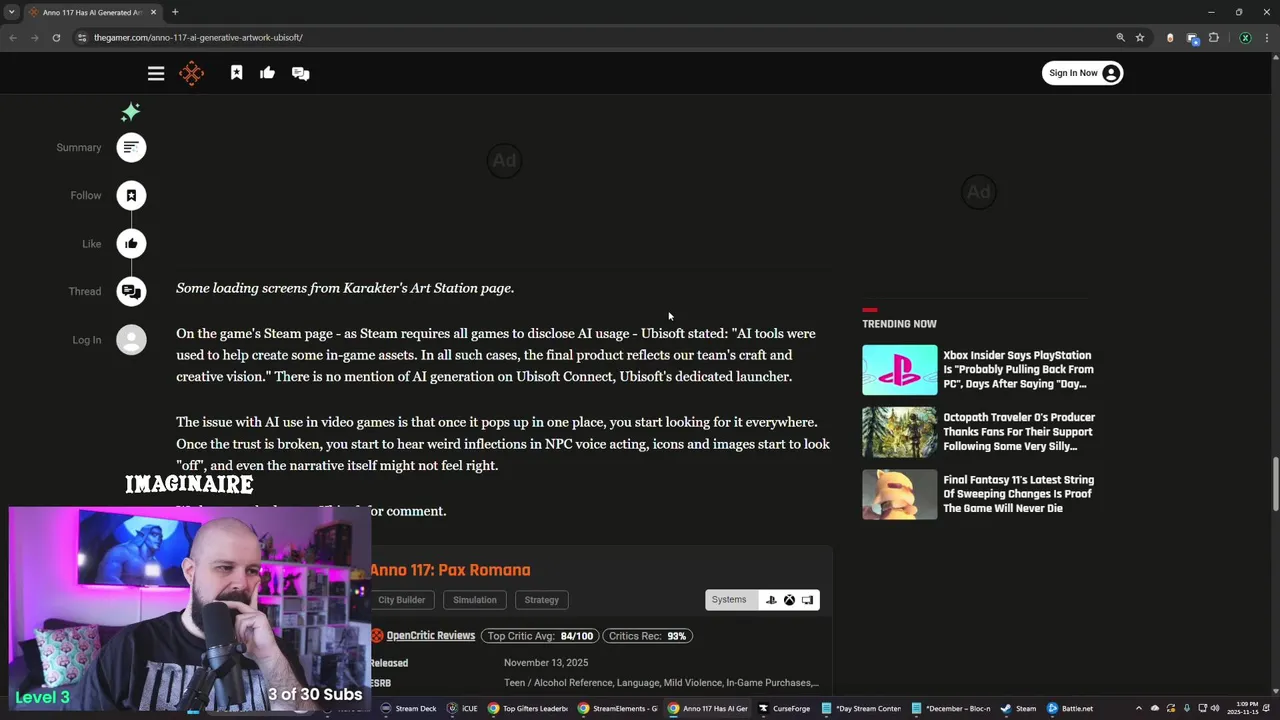Open Steam from the taskbar
Viewport: 1280px width, 720px height.
point(1019,708)
